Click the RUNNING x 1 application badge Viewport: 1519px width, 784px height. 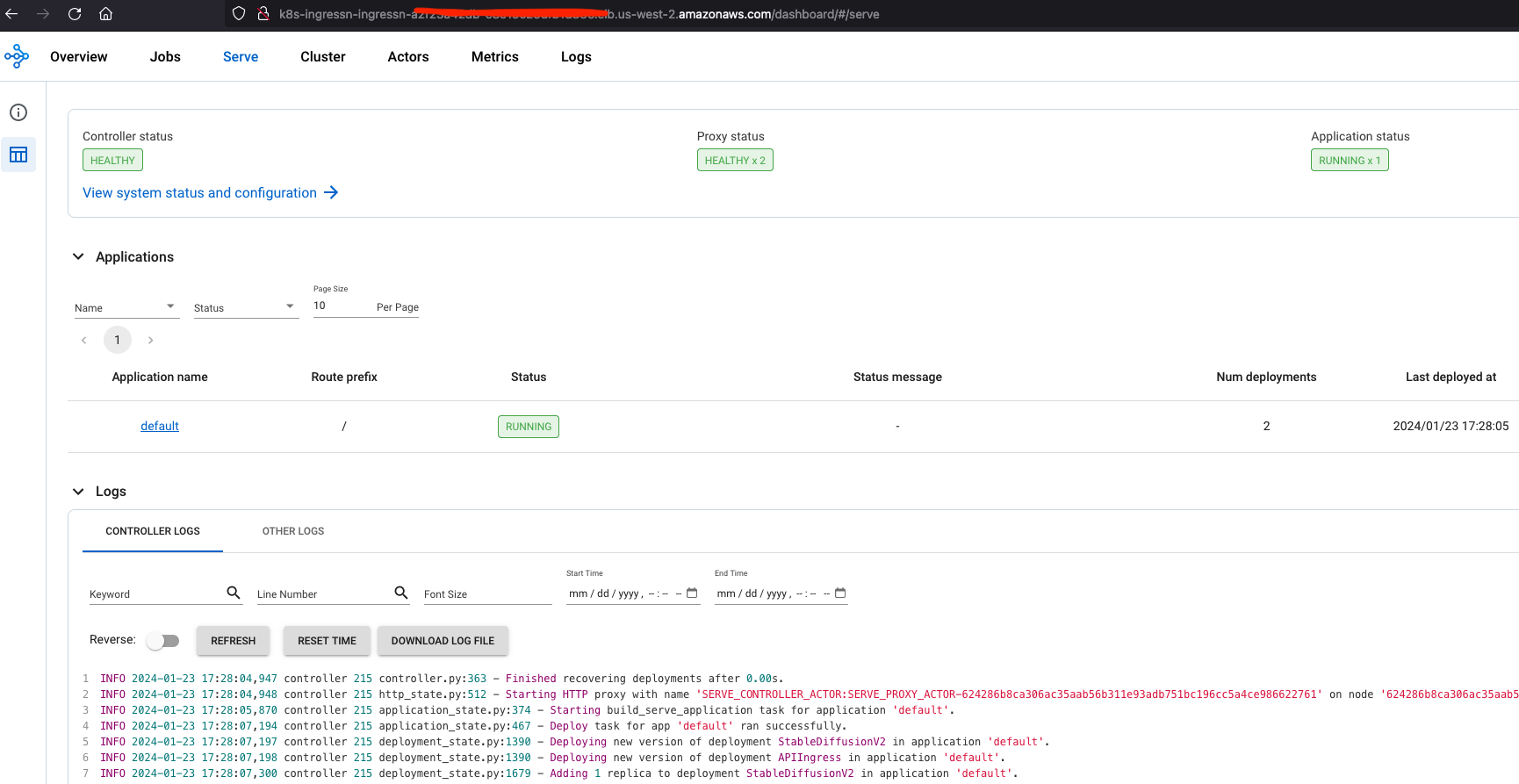pos(1350,160)
